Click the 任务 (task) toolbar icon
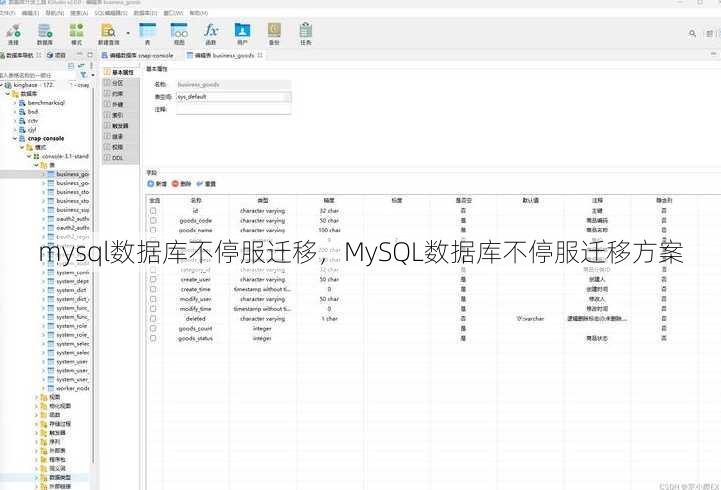721x490 pixels. 306,34
